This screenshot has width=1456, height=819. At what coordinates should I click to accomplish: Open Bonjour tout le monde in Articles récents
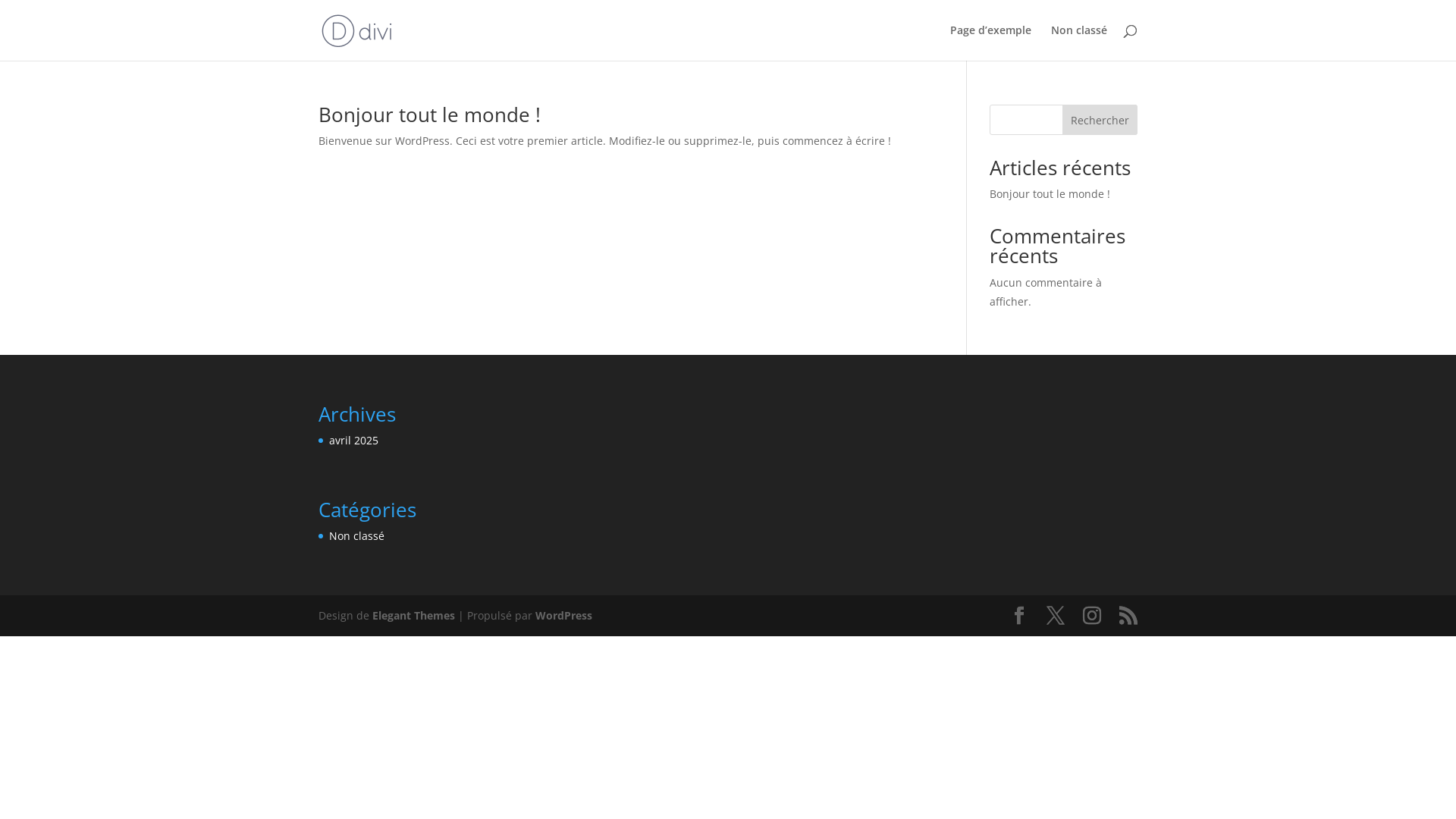[1050, 194]
